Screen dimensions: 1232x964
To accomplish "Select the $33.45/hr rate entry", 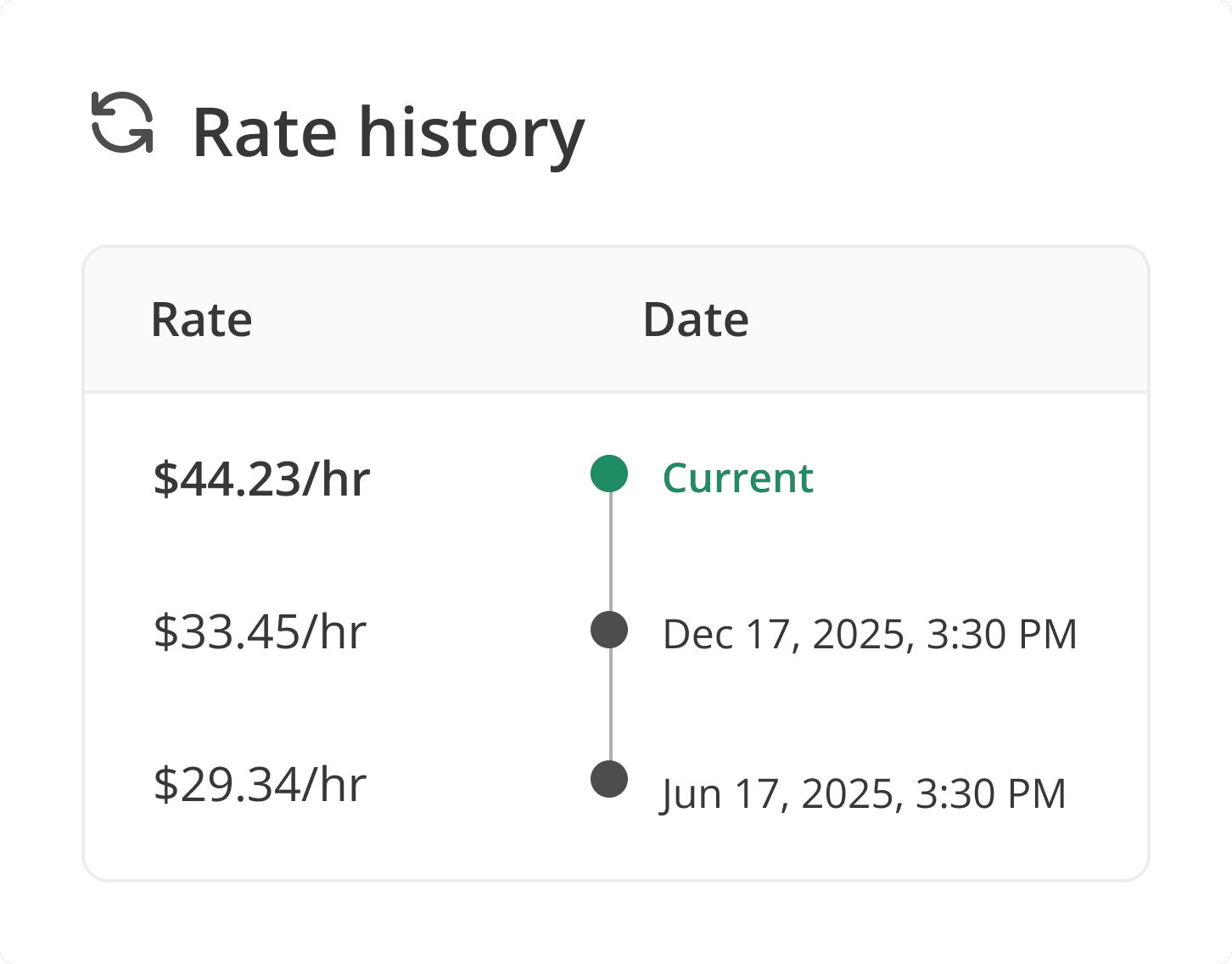I will 260,632.
